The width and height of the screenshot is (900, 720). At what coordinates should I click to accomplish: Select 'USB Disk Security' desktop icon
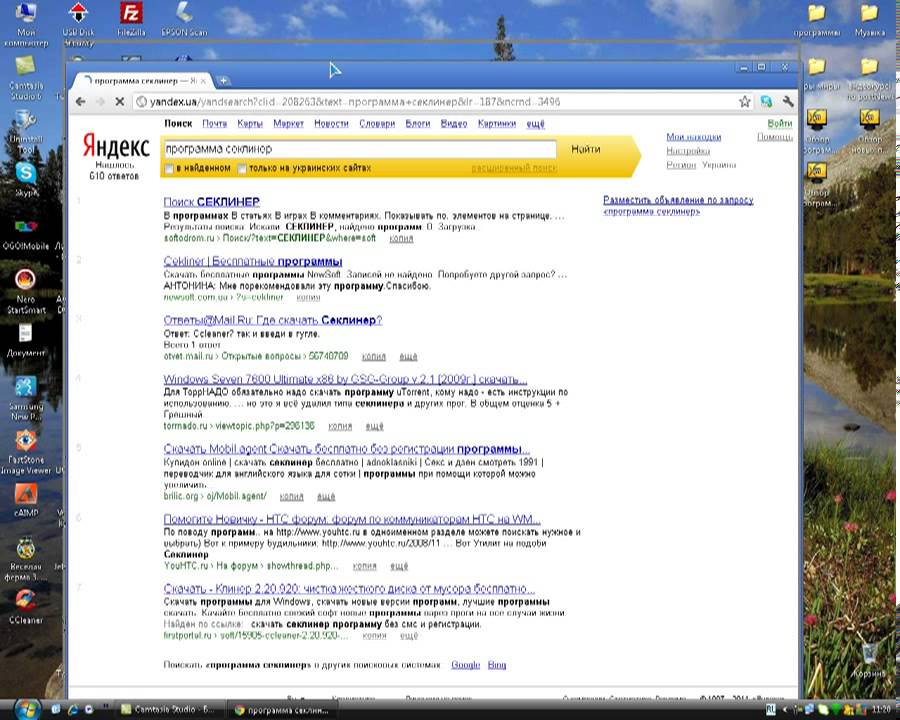78,24
